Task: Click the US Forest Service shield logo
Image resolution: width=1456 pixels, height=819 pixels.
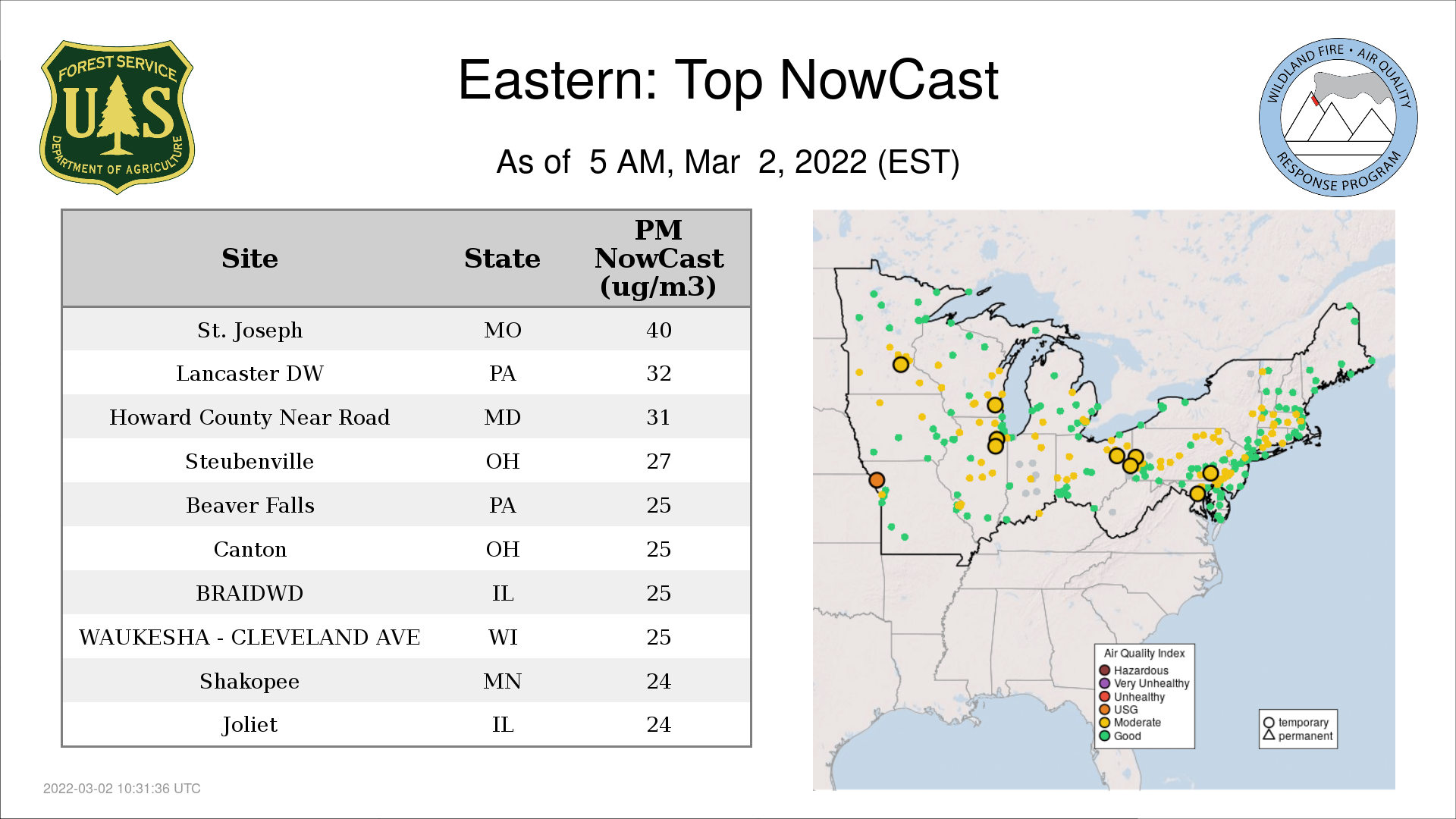Action: [117, 118]
